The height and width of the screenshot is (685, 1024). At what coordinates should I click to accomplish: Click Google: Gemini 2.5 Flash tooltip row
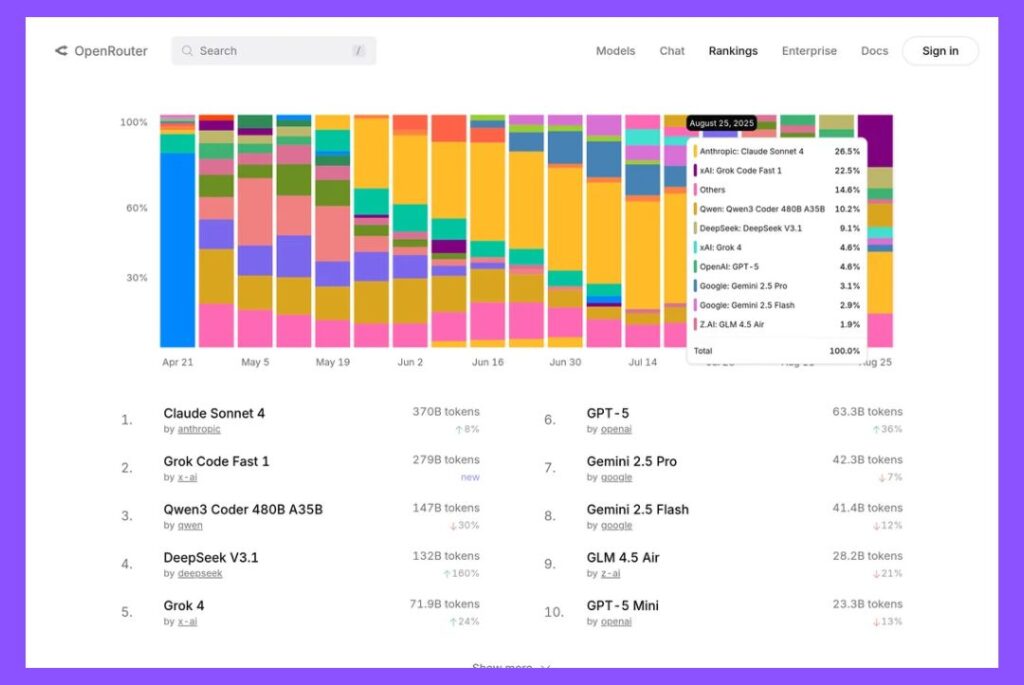776,306
